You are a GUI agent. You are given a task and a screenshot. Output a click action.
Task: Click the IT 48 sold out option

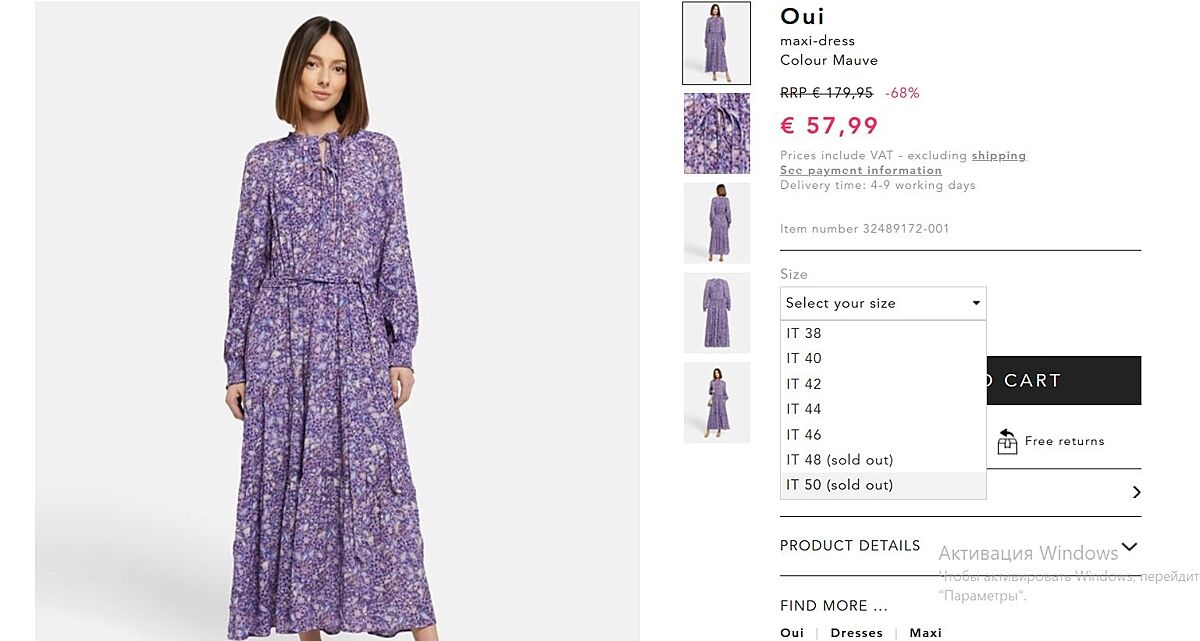tap(839, 460)
